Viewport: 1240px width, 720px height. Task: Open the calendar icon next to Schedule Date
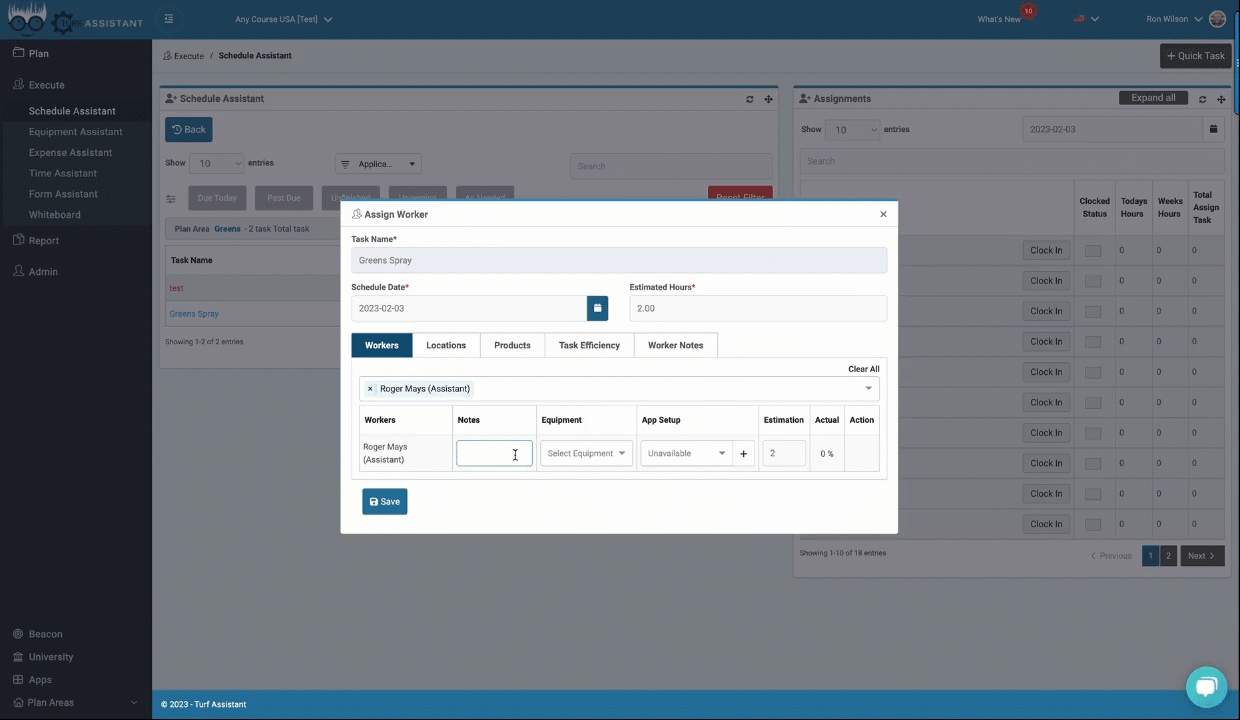point(597,308)
